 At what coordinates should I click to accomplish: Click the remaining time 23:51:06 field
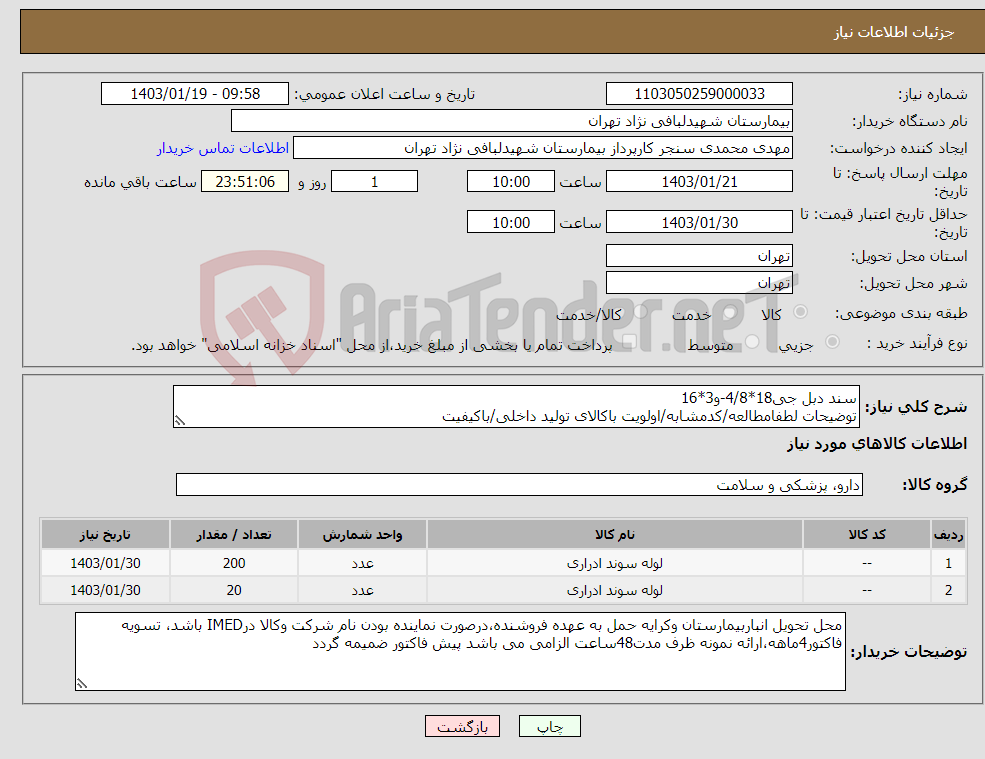[245, 182]
